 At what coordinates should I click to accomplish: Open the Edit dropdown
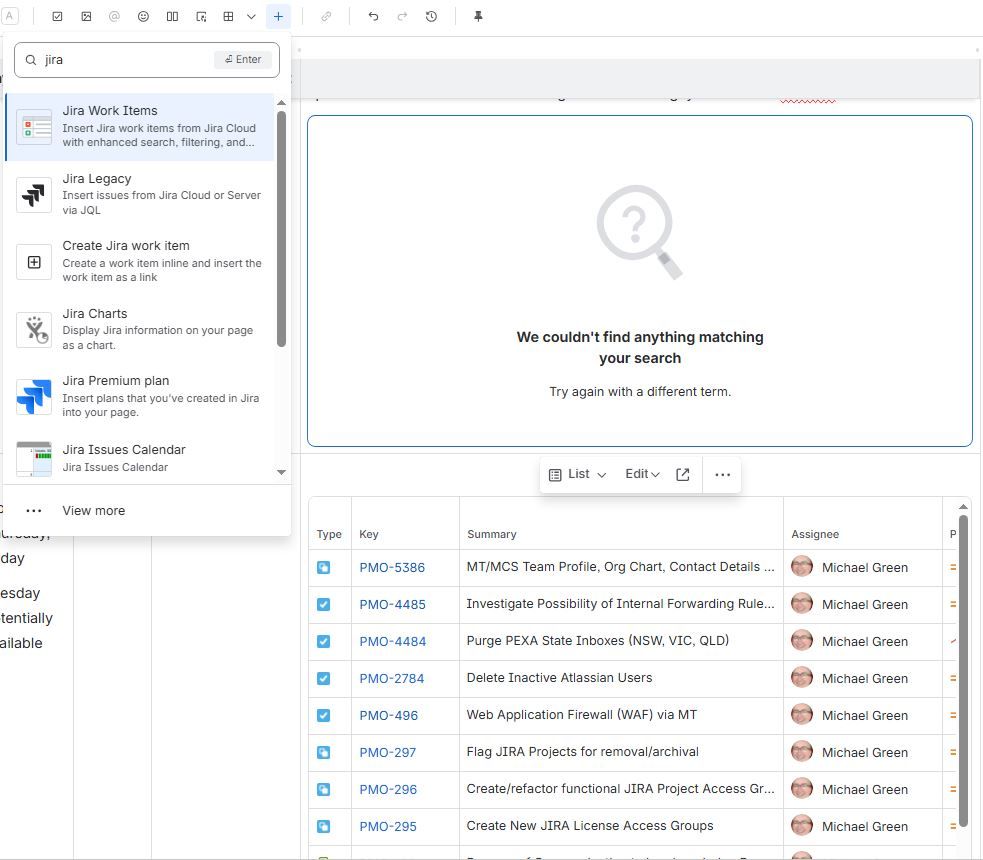point(643,475)
